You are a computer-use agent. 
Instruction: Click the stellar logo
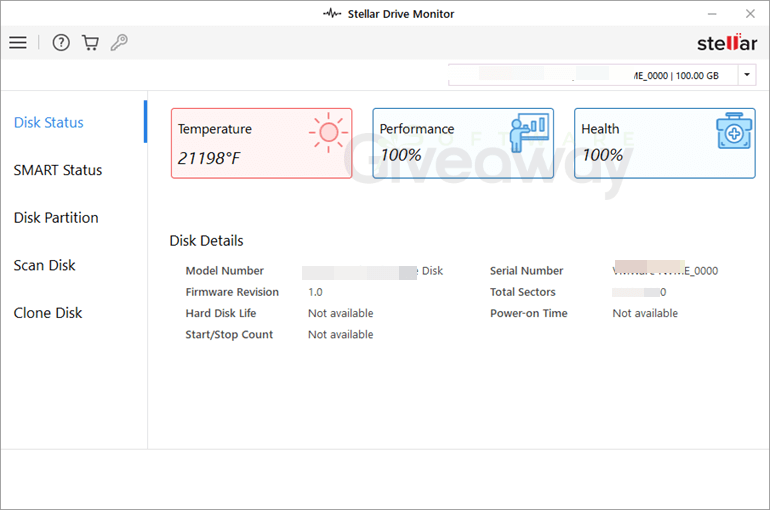727,43
